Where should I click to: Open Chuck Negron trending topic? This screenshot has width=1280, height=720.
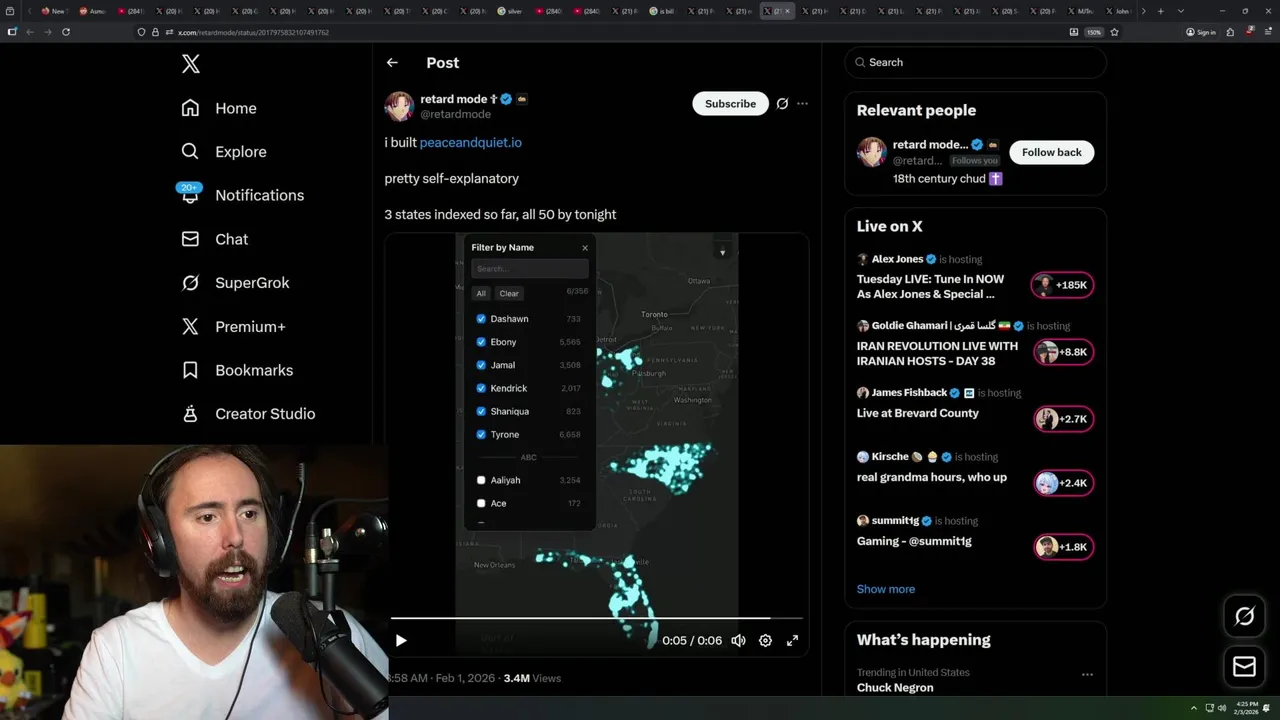tap(895, 688)
